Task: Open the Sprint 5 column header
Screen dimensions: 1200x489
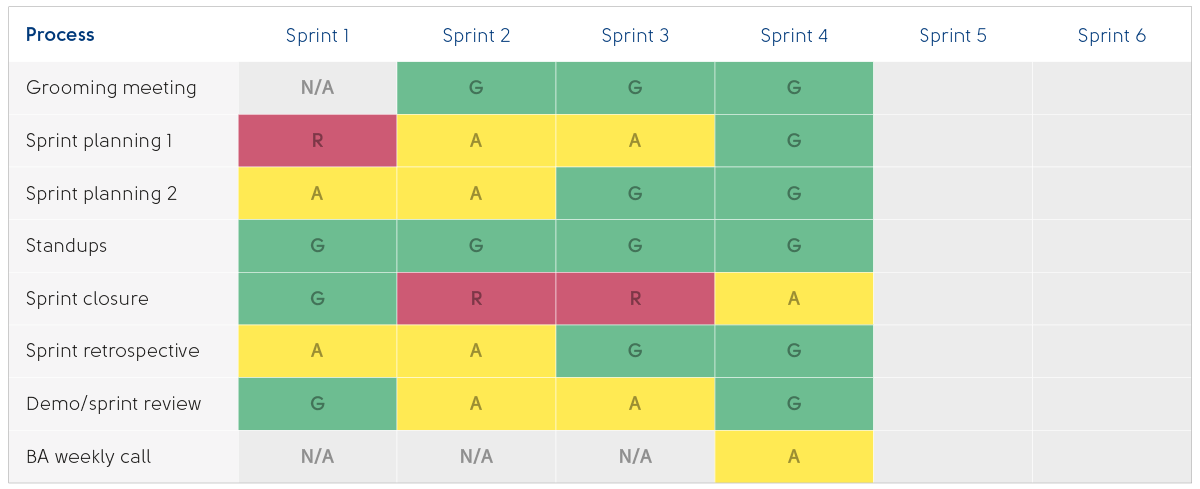Action: [x=953, y=36]
